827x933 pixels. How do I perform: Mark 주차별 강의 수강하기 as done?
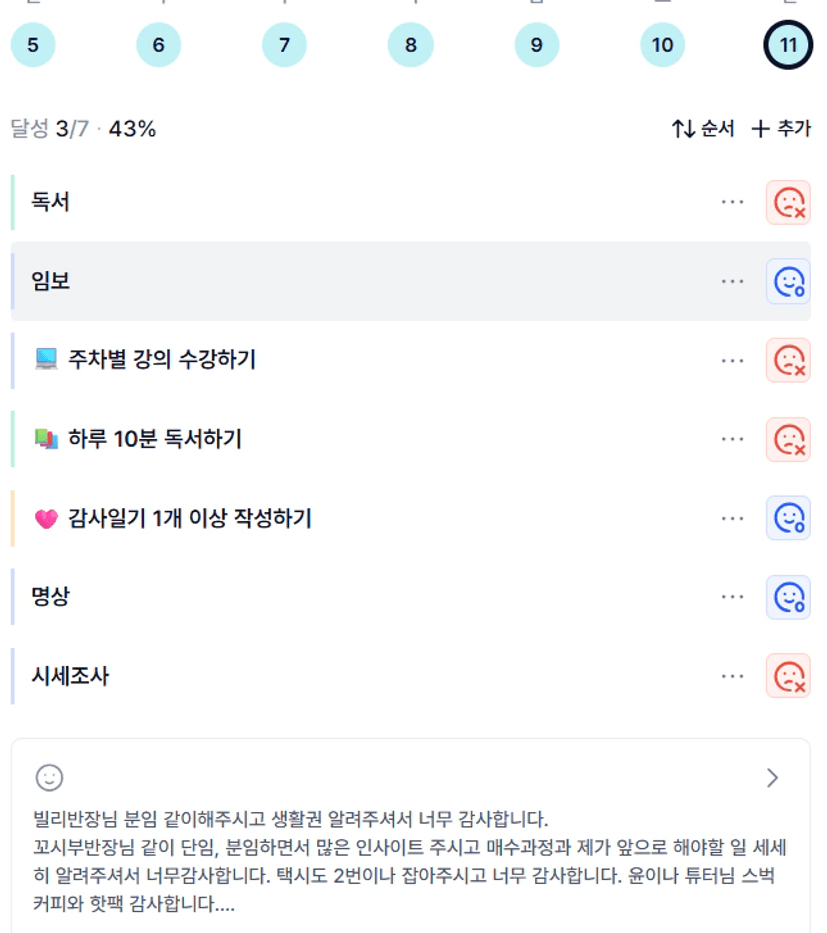click(788, 360)
